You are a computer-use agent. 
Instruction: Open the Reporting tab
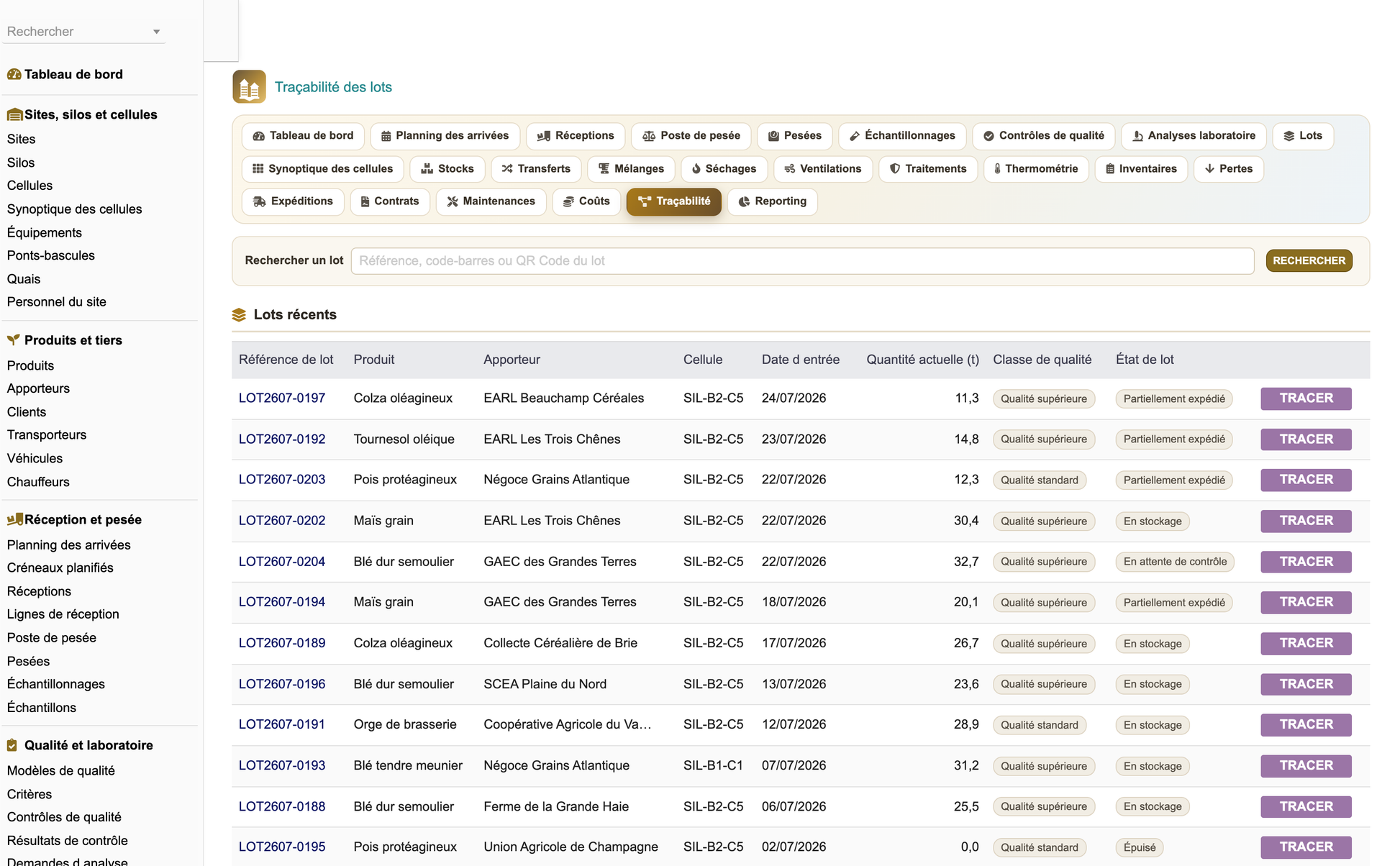point(773,201)
